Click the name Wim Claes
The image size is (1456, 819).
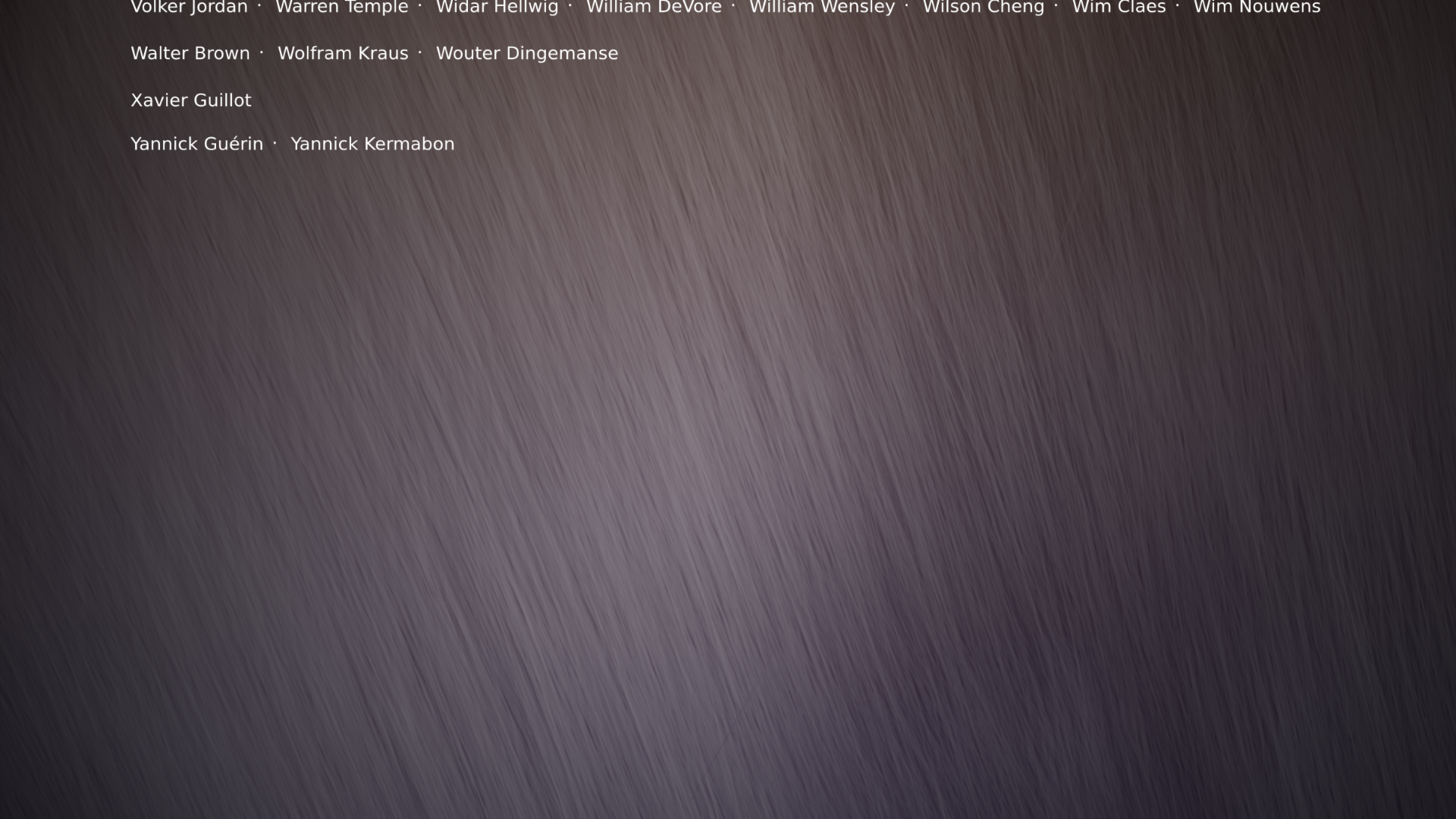tap(1119, 7)
